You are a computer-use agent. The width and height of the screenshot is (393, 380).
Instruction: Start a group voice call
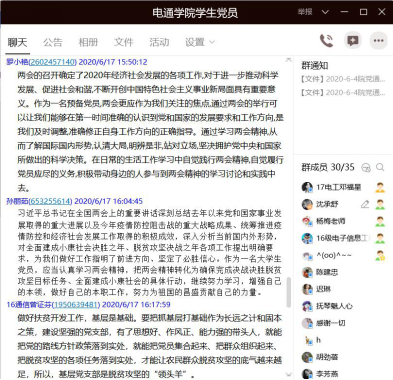point(326,41)
